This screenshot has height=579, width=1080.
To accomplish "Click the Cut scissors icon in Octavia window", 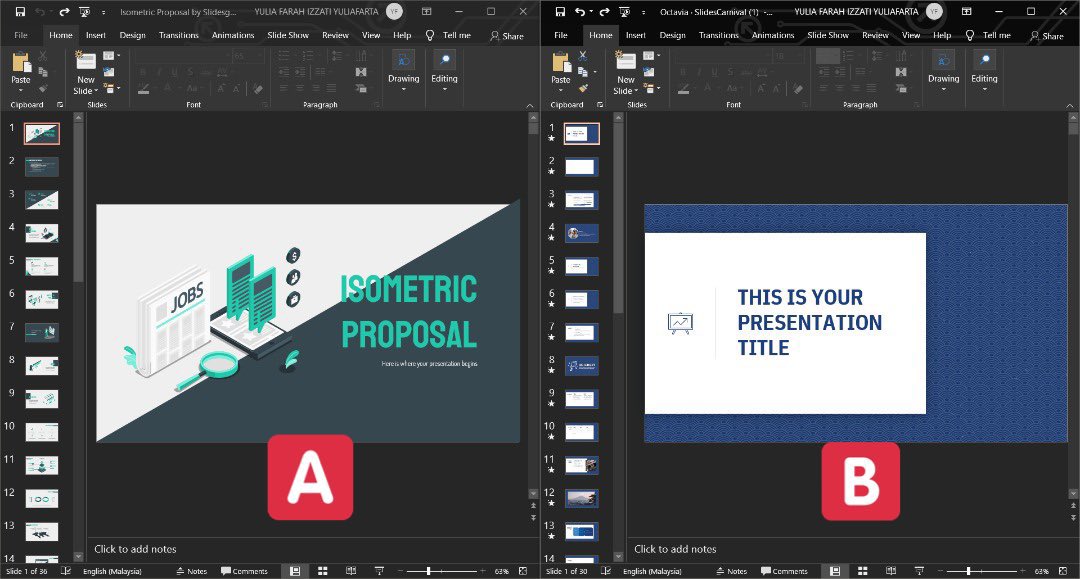I will 583,56.
